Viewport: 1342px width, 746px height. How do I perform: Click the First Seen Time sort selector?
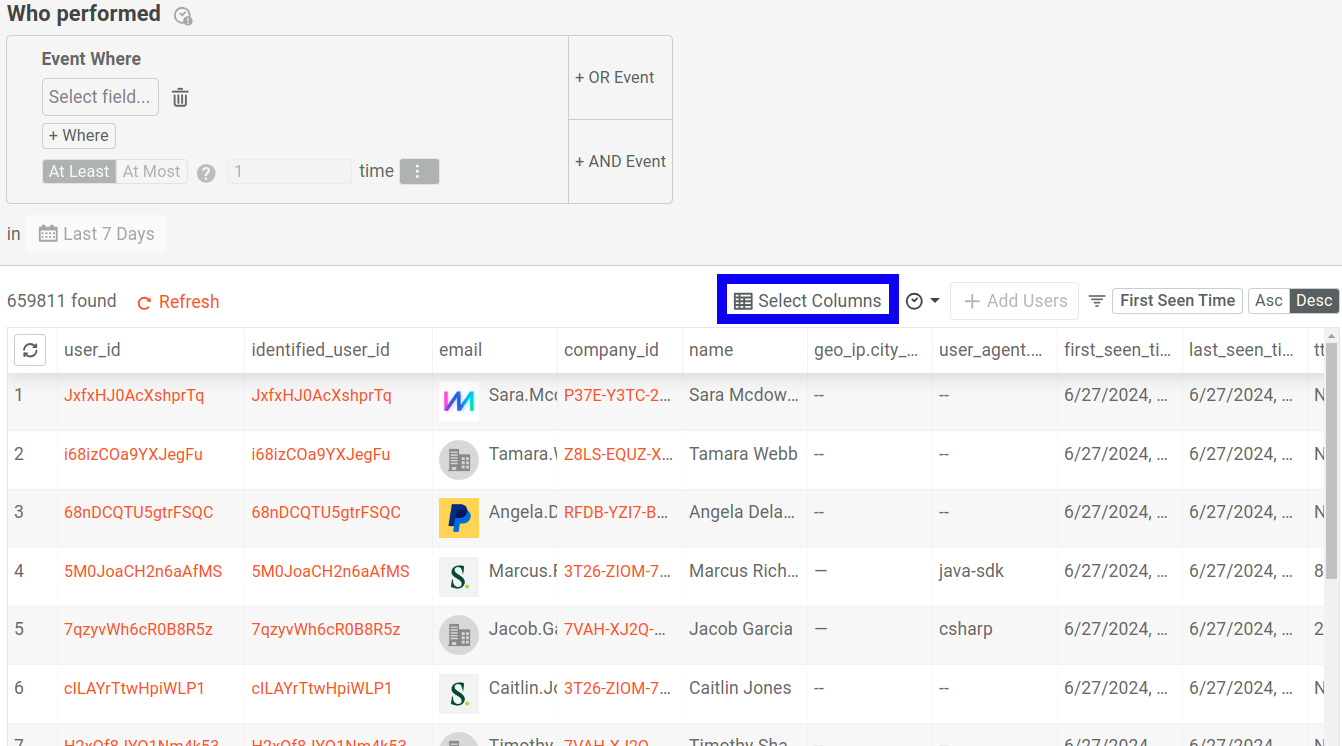pos(1177,300)
